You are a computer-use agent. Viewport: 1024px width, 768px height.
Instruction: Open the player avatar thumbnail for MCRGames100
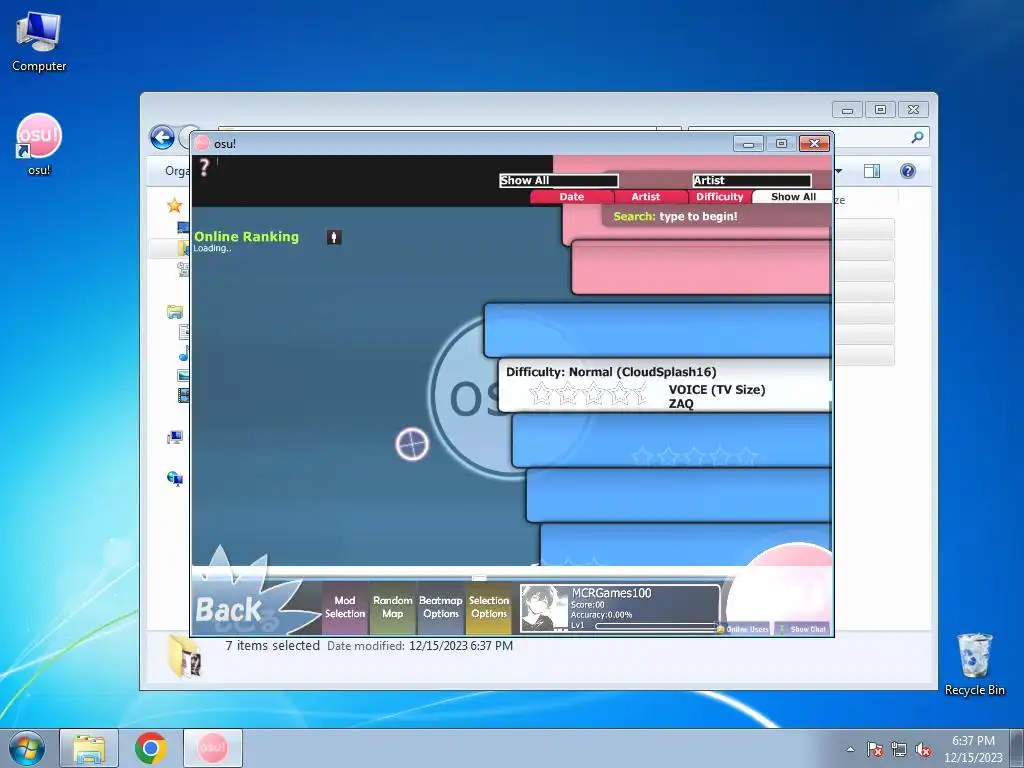tap(543, 608)
